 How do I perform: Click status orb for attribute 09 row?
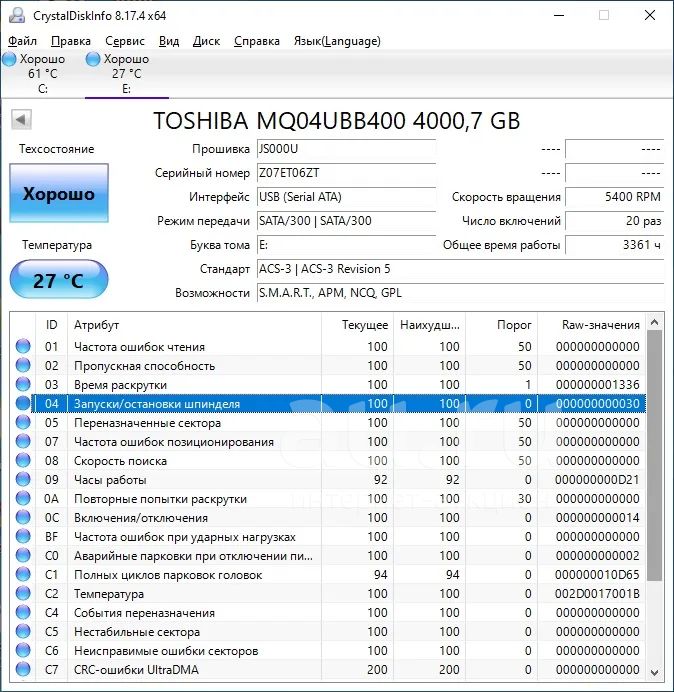point(23,479)
